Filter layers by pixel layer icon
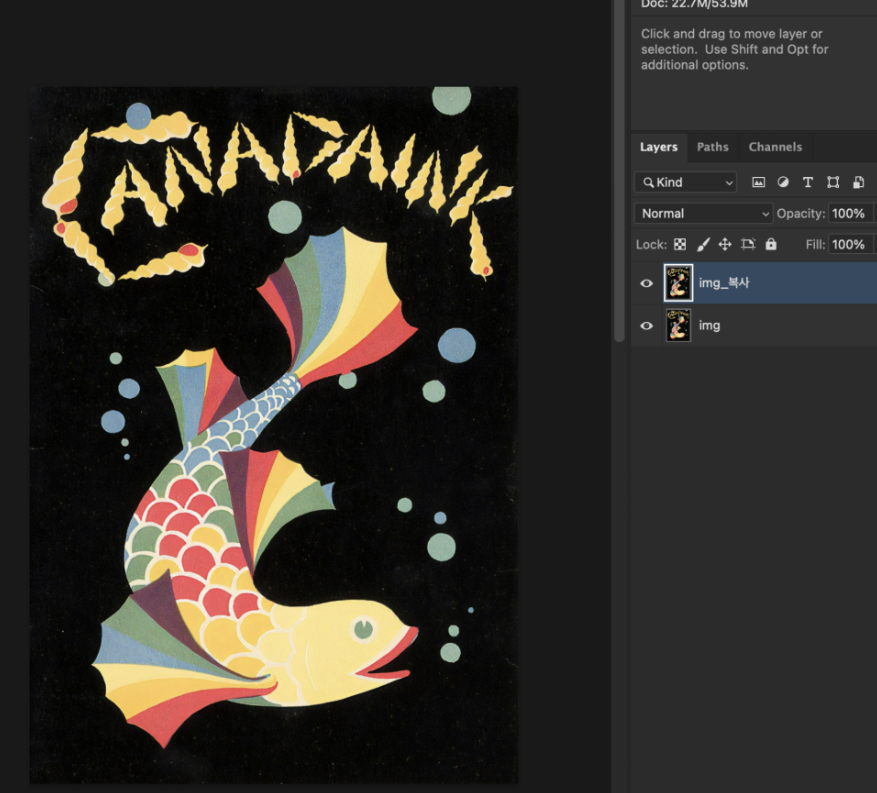The width and height of the screenshot is (877, 793). tap(758, 182)
